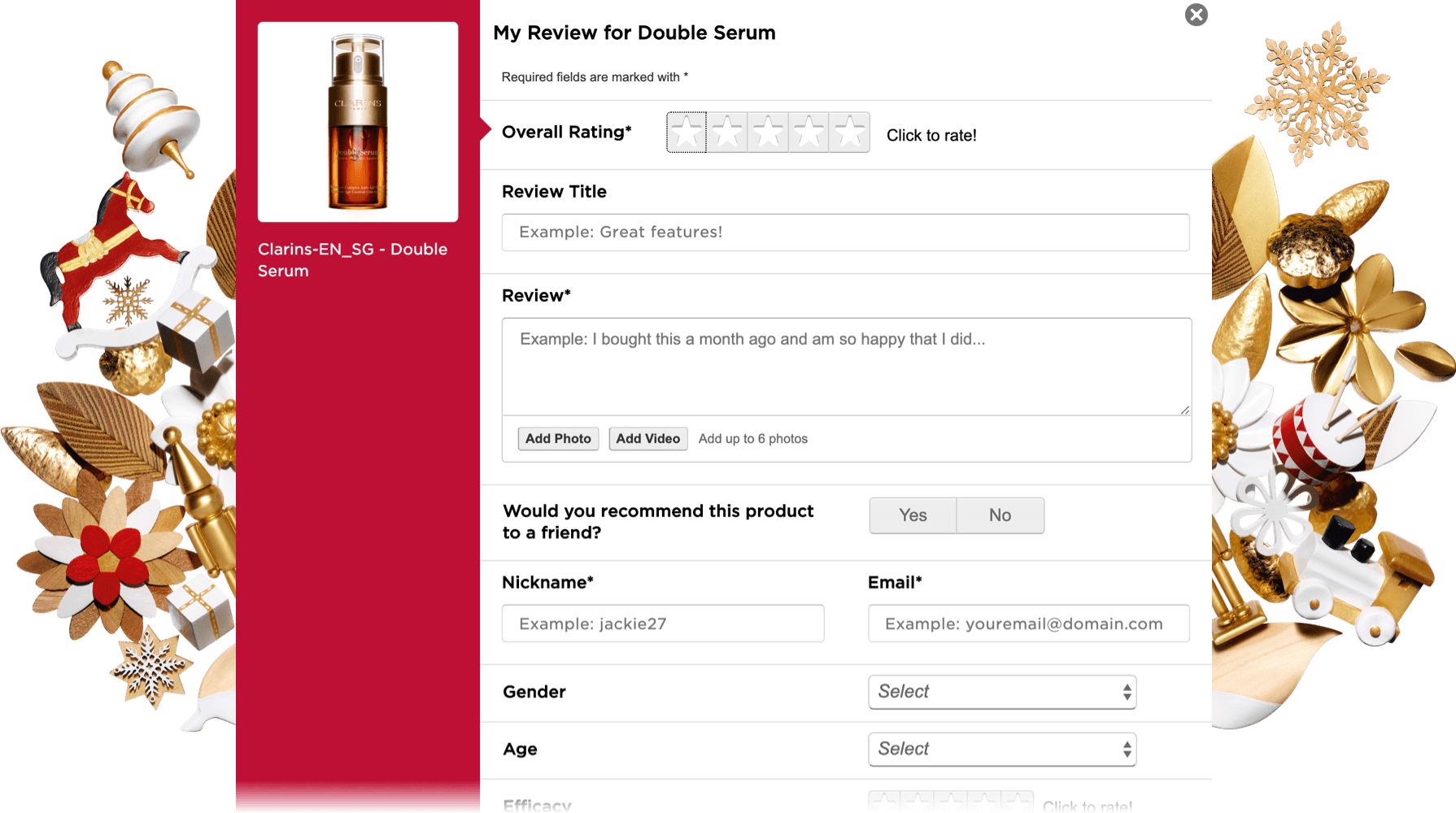
Task: Click the Add Photo button
Action: point(558,439)
